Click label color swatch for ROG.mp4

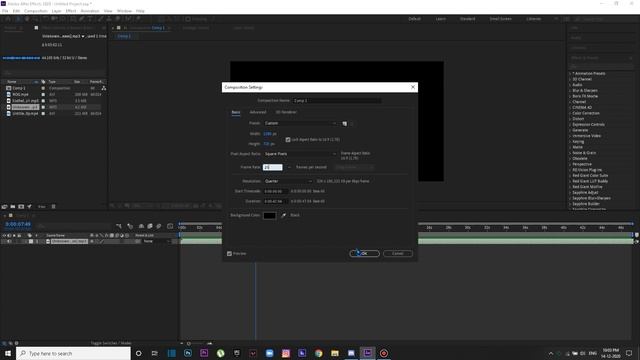(43, 95)
